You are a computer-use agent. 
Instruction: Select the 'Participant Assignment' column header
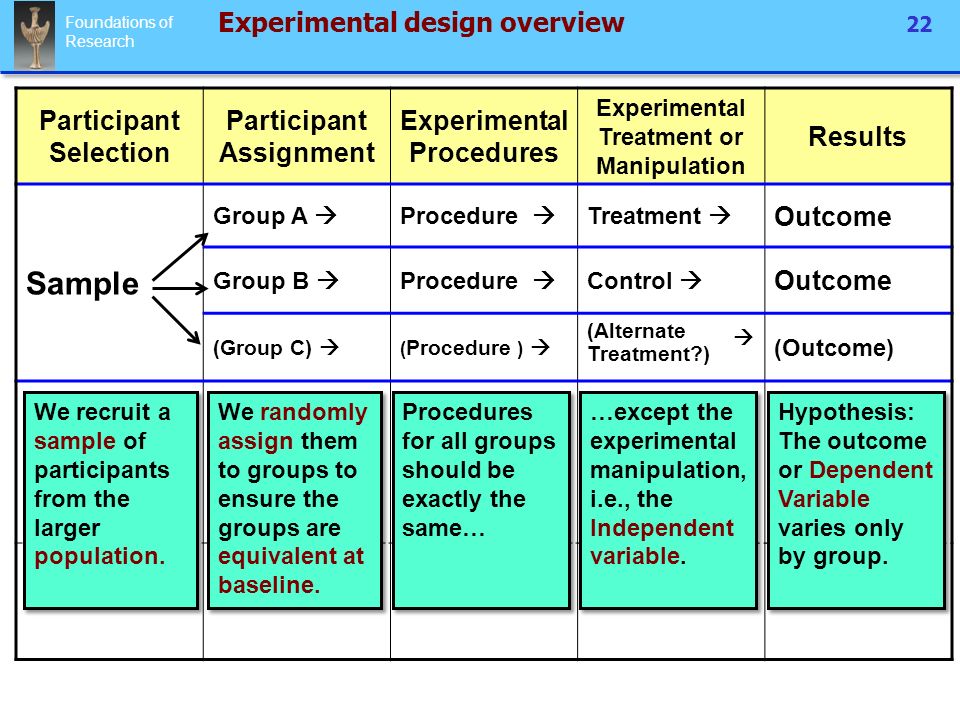pos(297,136)
